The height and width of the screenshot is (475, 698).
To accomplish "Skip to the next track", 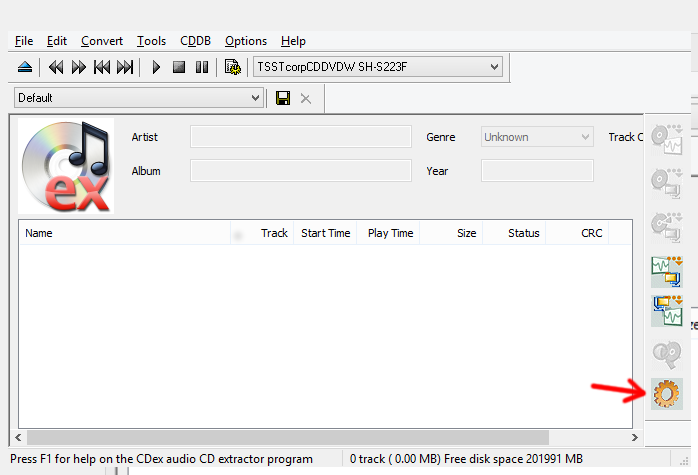I will (125, 67).
